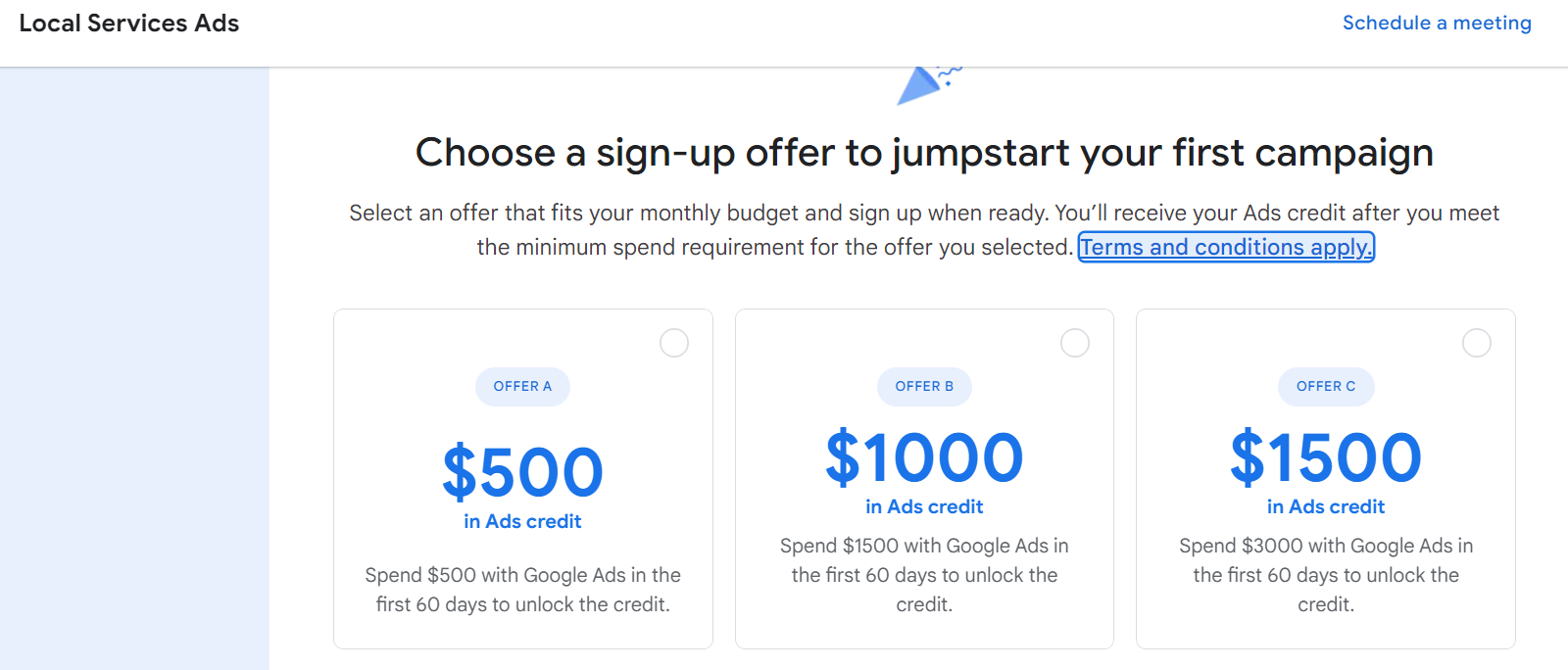Viewport: 1568px width, 670px height.
Task: Click Schedule a meeting
Action: [1437, 23]
